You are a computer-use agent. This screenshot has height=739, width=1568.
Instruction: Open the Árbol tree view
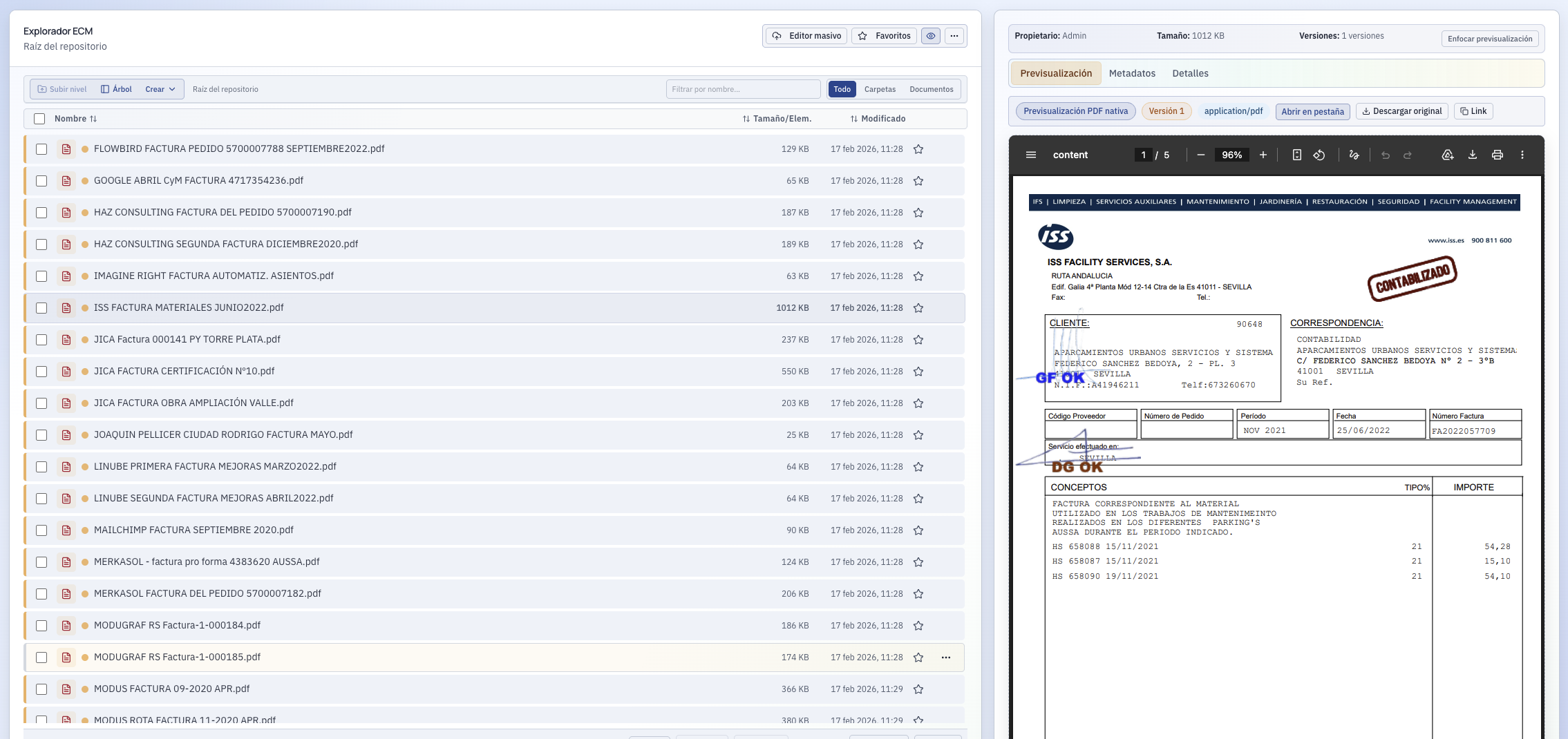[x=116, y=88]
